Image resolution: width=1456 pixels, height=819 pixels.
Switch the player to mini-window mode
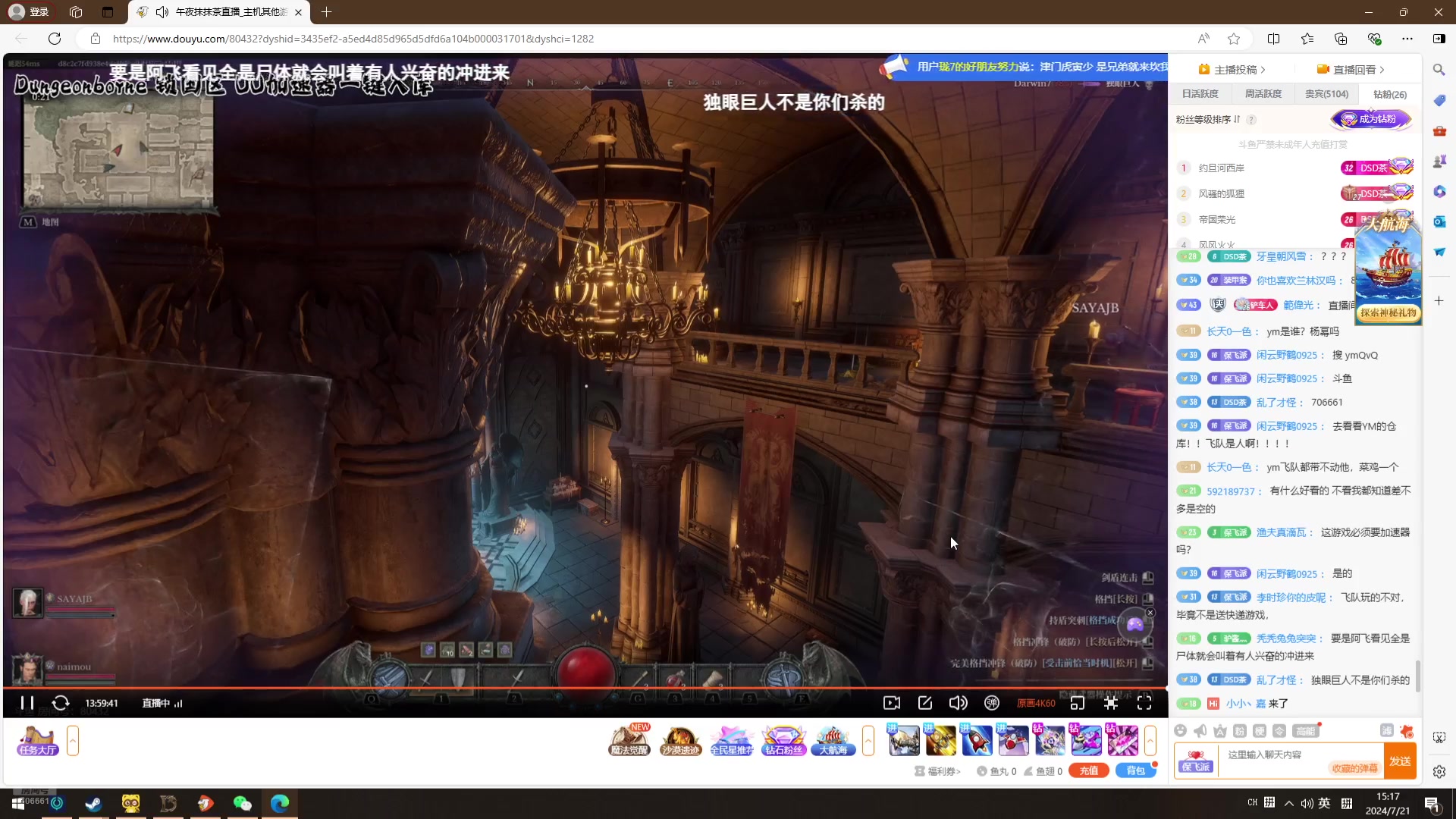(x=1078, y=703)
